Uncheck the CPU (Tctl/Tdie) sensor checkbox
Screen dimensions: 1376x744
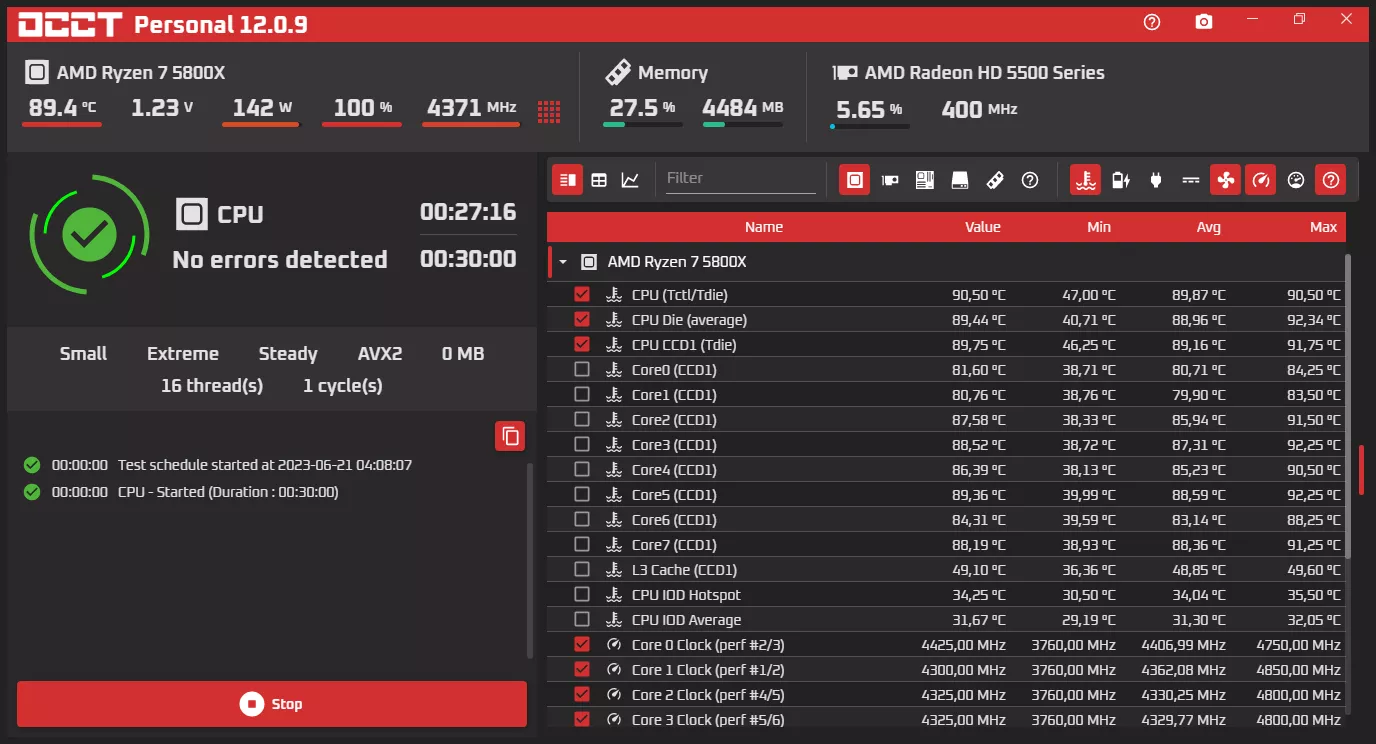582,295
